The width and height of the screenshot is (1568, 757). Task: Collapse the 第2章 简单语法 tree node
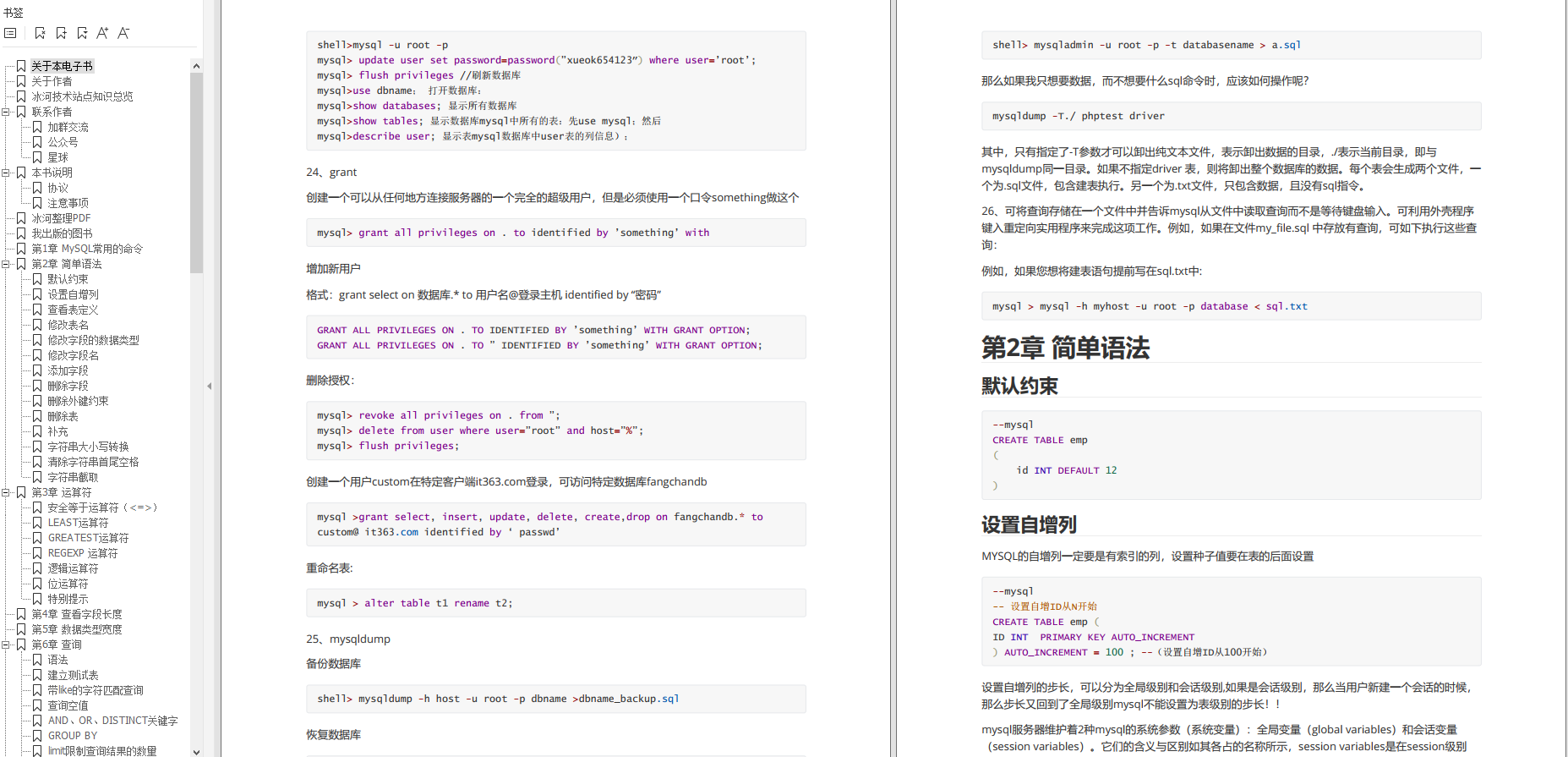[6, 264]
